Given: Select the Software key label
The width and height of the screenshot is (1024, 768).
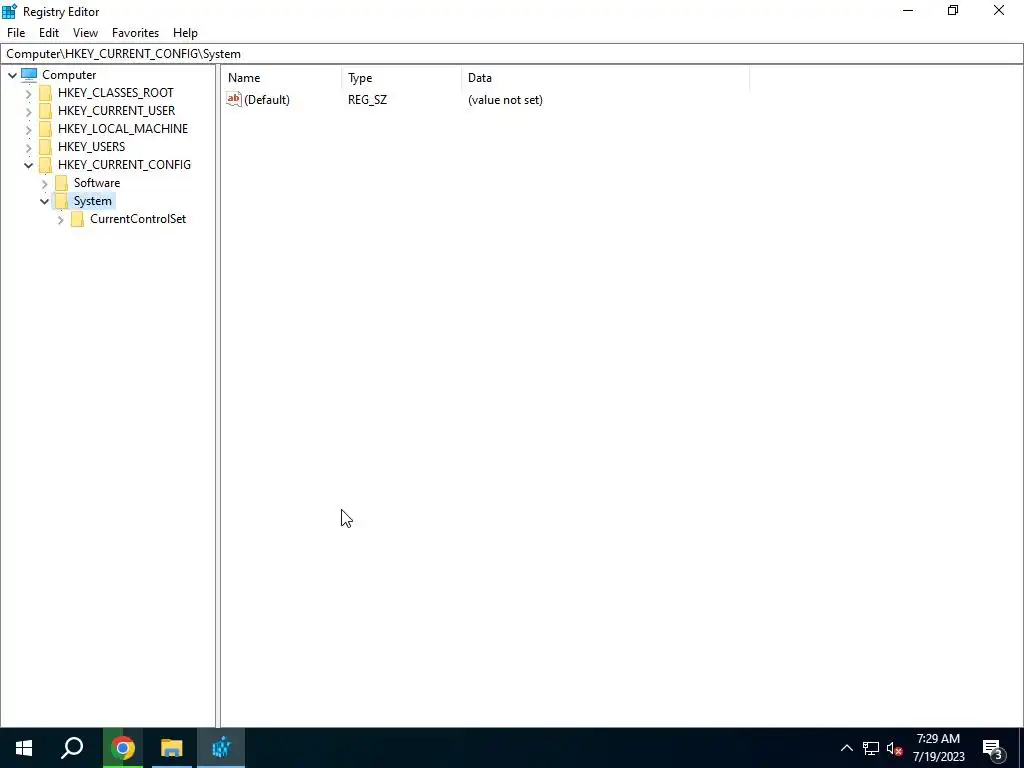Looking at the screenshot, I should point(97,183).
